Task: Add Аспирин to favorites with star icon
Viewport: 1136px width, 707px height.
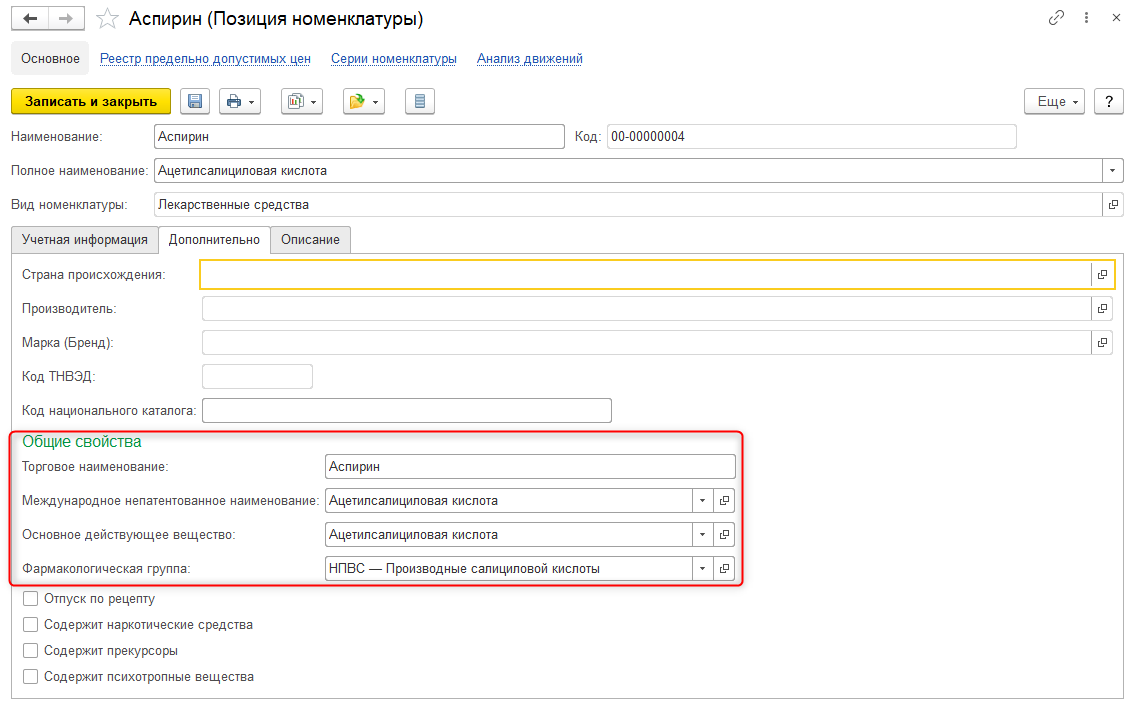Action: 107,19
